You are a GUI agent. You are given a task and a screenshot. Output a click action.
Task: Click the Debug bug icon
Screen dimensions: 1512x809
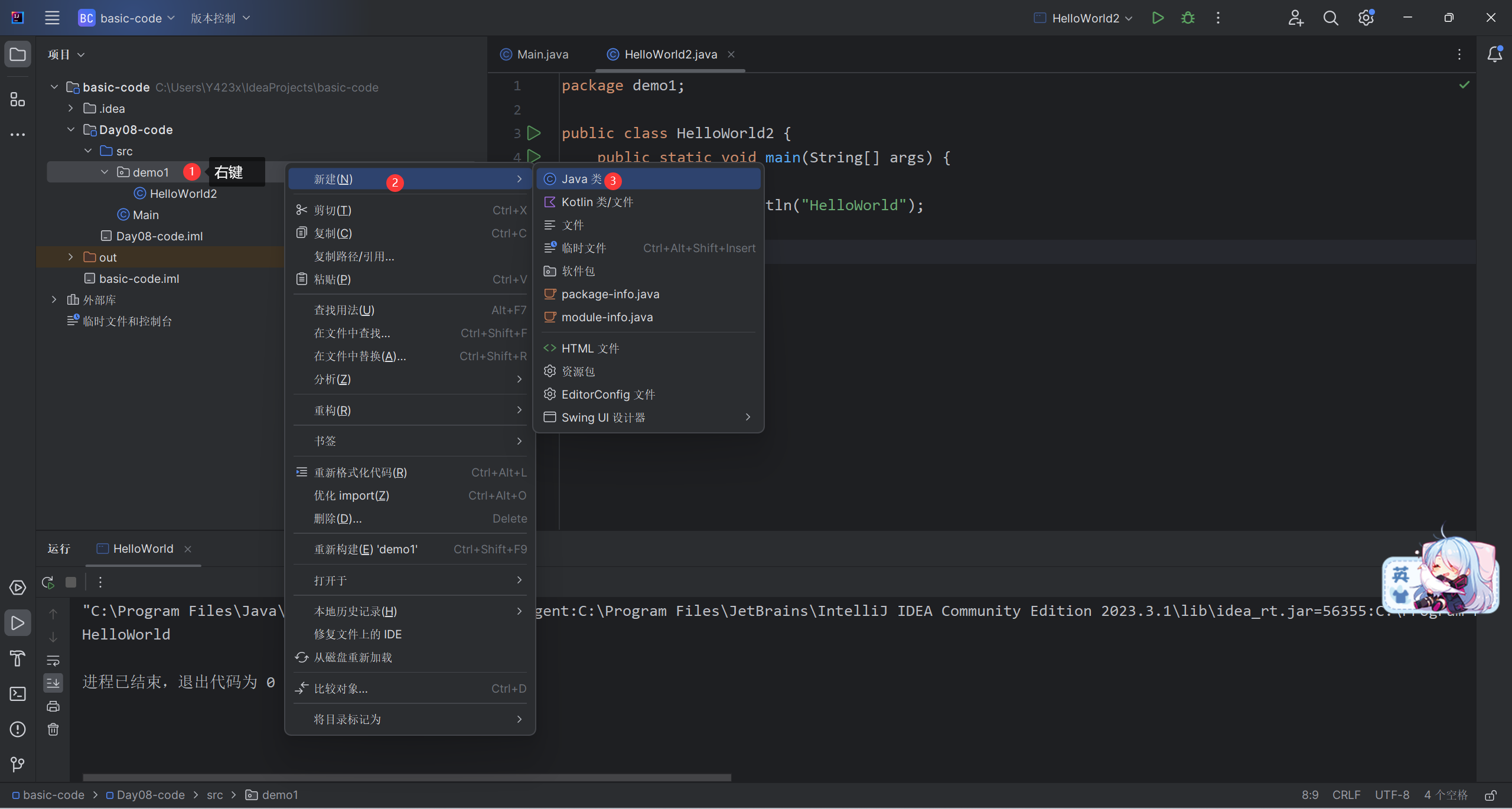pyautogui.click(x=1188, y=18)
